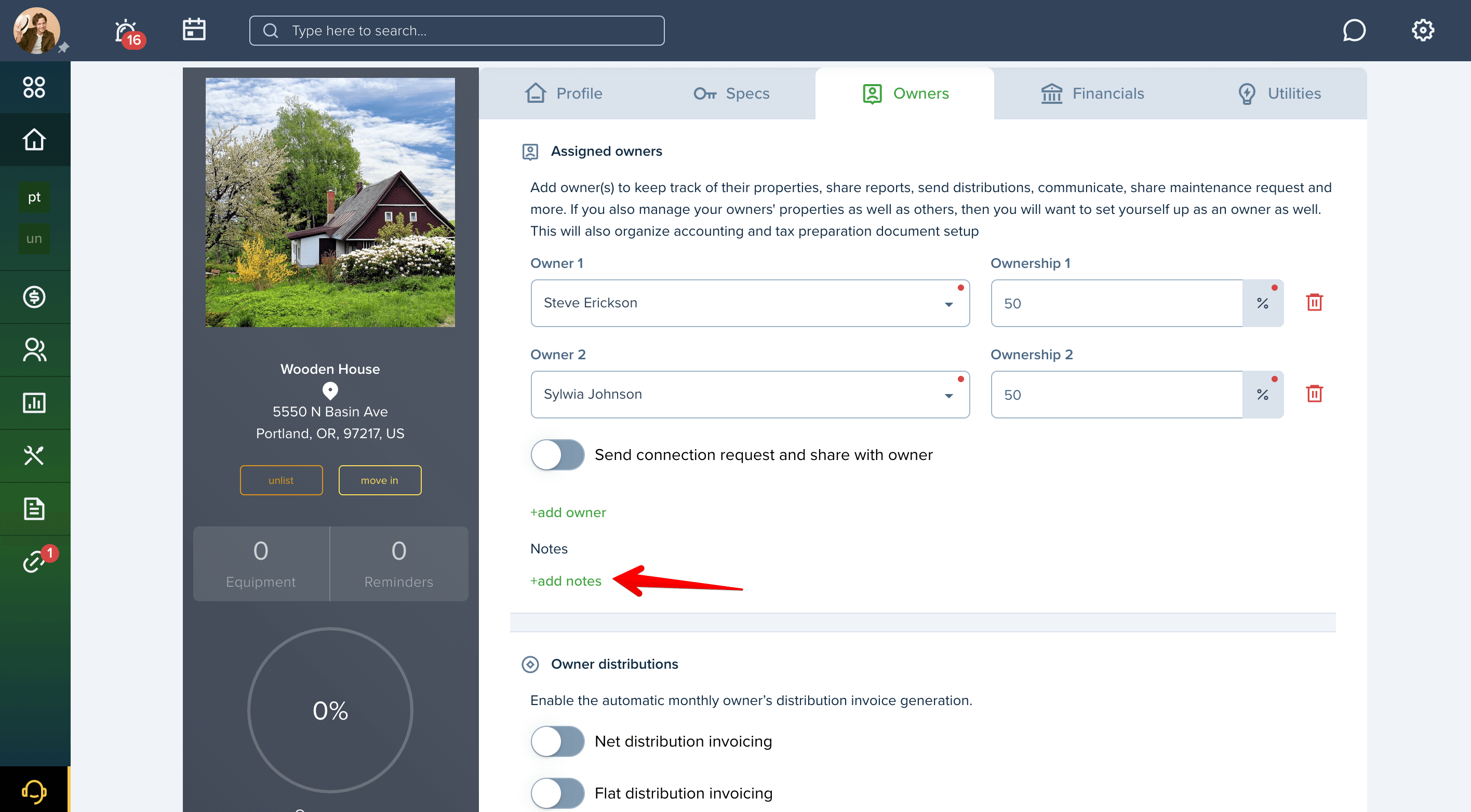Click the +add owner link
Viewport: 1471px width, 812px height.
coord(568,512)
